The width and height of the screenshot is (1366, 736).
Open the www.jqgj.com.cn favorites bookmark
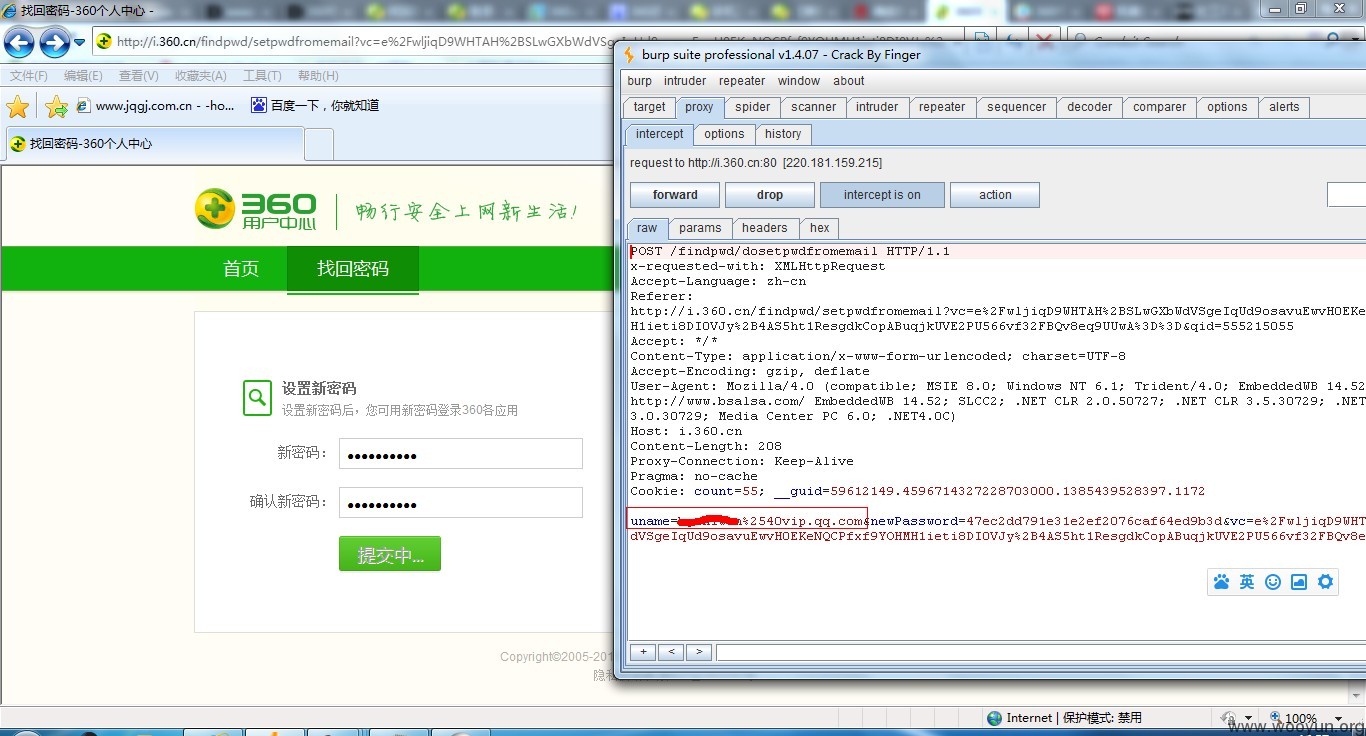pyautogui.click(x=155, y=106)
